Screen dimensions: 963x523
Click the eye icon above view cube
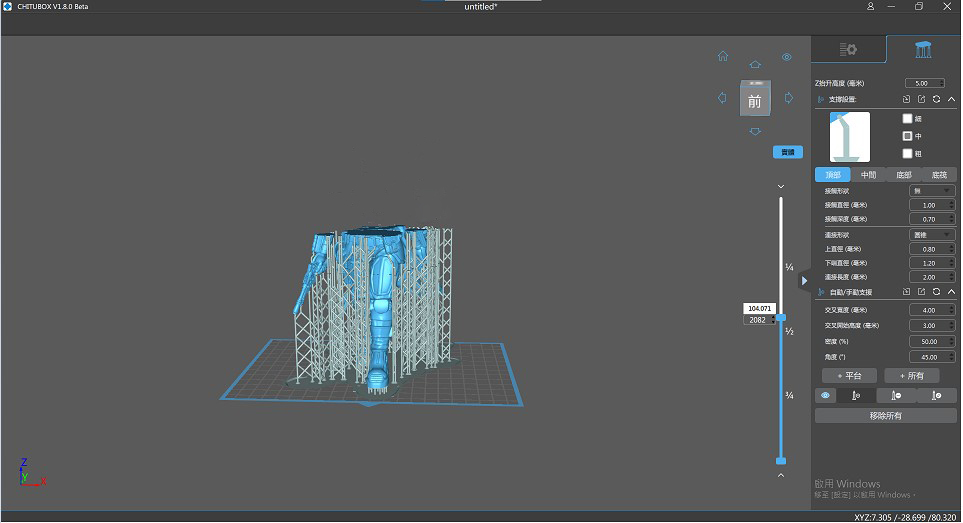click(x=787, y=57)
